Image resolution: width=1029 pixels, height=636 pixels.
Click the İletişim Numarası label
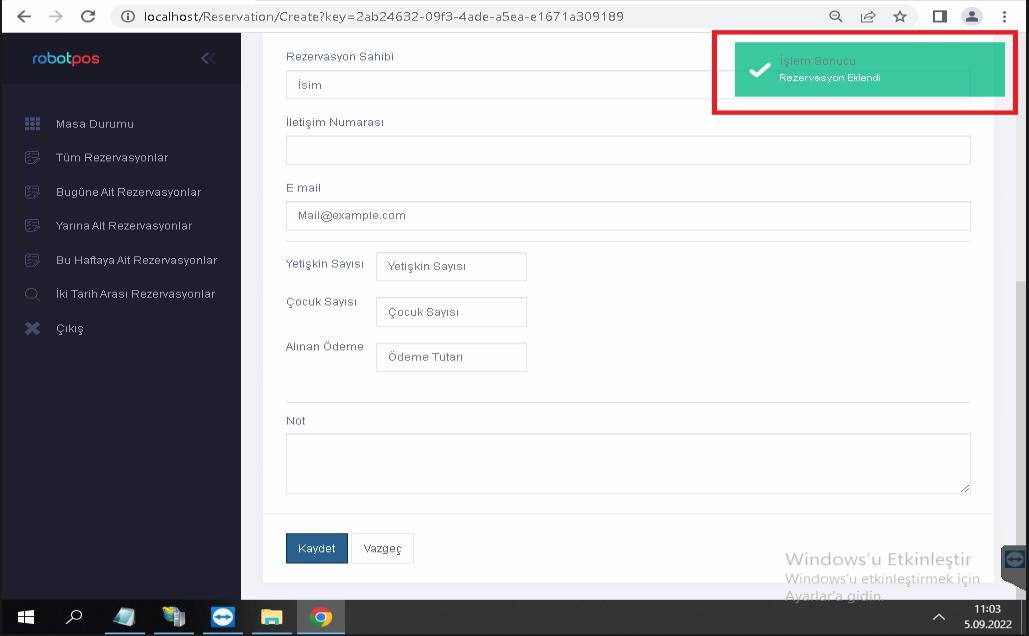(335, 122)
